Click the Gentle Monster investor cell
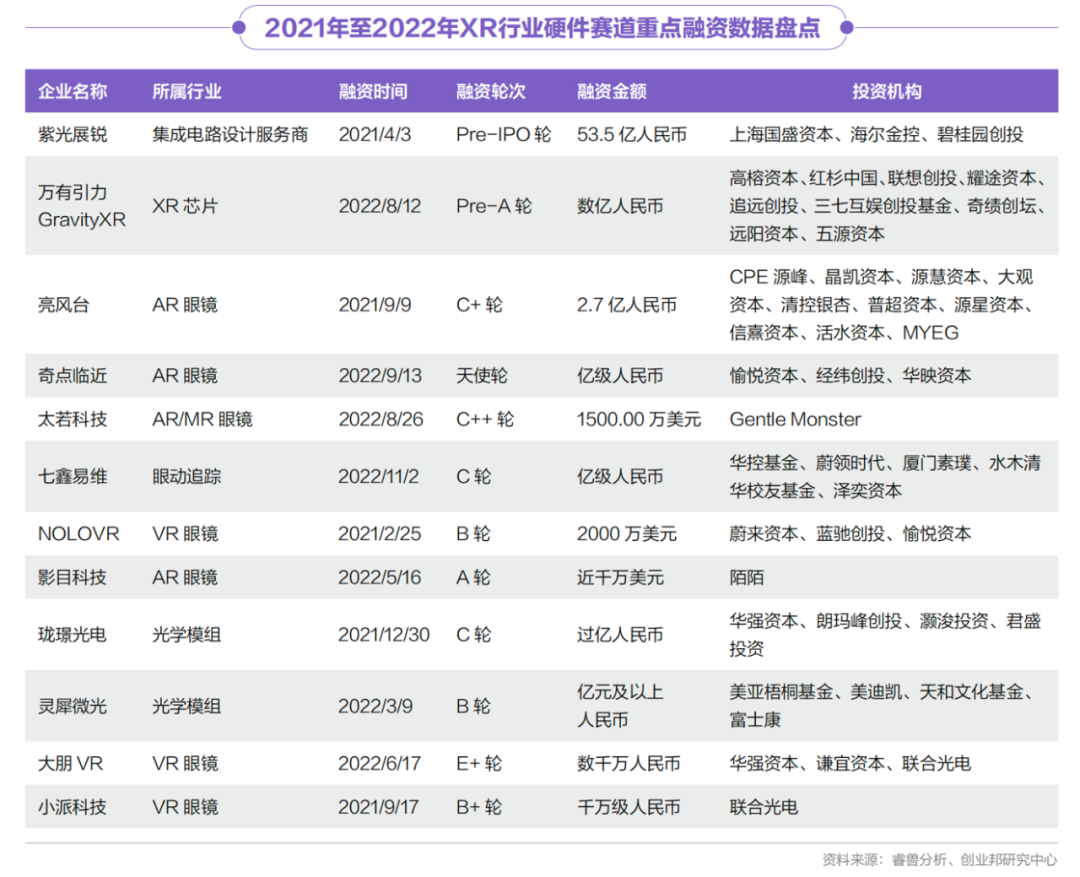The width and height of the screenshot is (1080, 877). pyautogui.click(x=795, y=419)
